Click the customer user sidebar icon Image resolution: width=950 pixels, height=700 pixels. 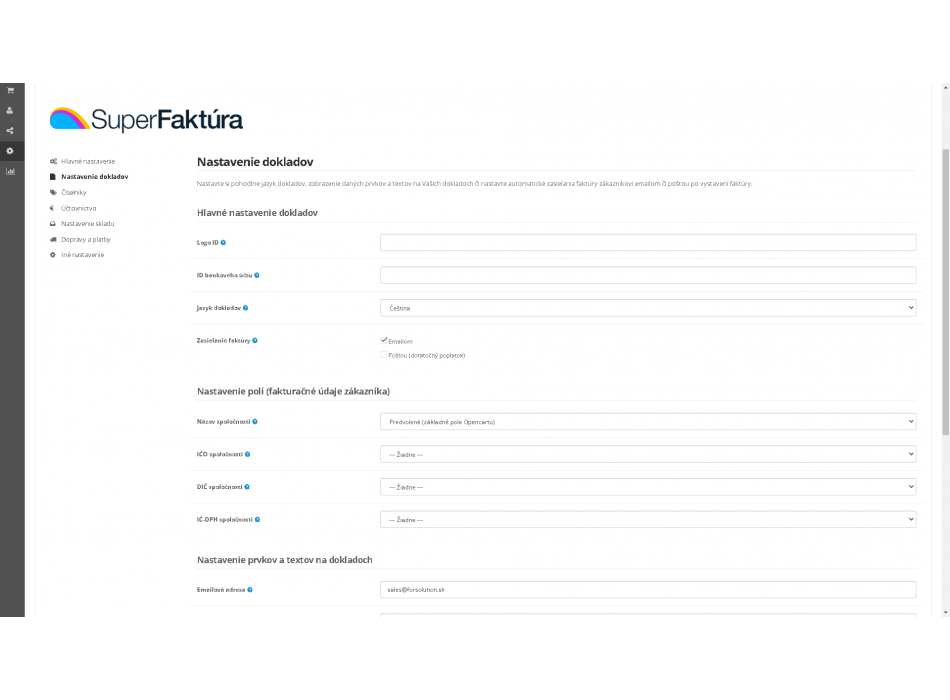(10, 110)
